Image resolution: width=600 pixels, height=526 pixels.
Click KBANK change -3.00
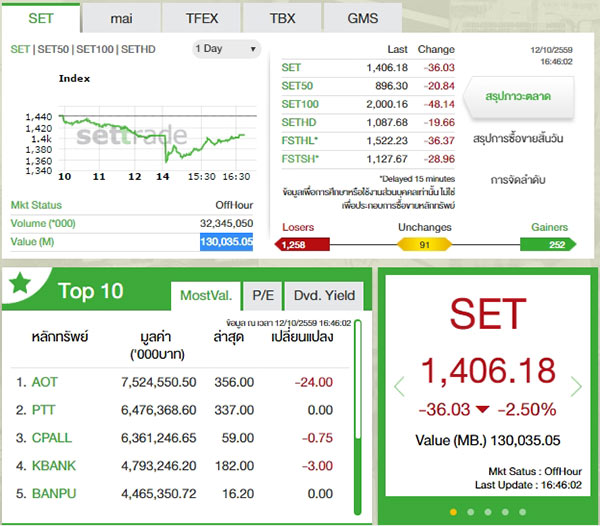[317, 466]
